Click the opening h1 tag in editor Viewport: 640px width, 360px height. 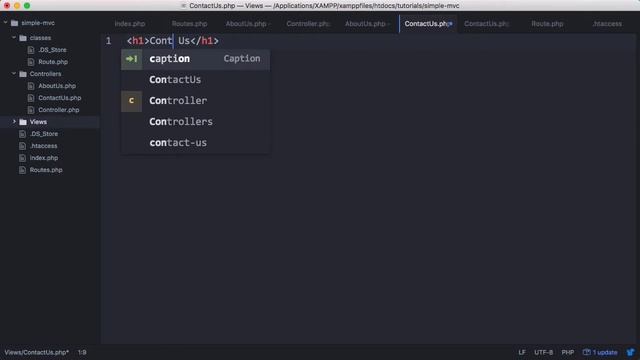point(138,41)
